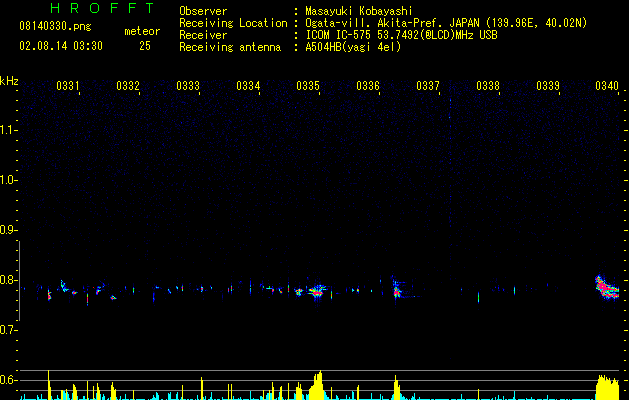Click the meteor count value 25
This screenshot has width=629, height=400.
(x=145, y=46)
